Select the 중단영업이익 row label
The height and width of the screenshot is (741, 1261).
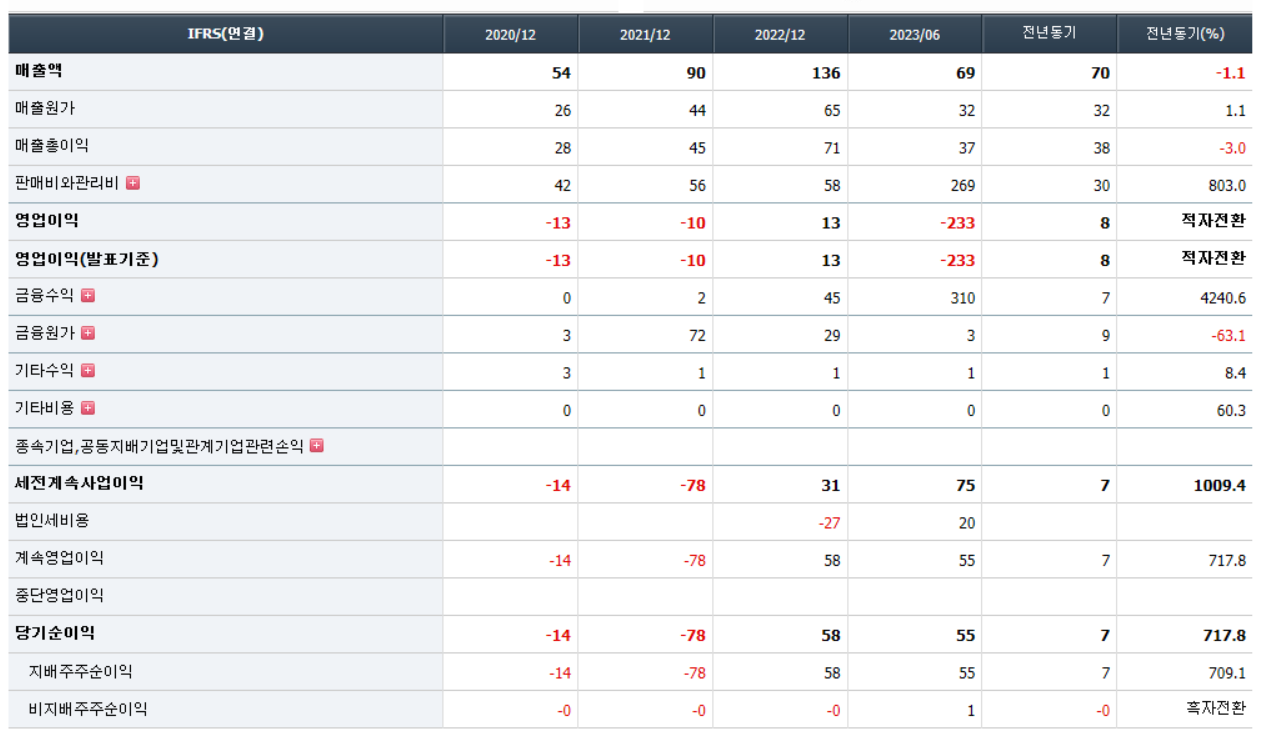point(59,595)
